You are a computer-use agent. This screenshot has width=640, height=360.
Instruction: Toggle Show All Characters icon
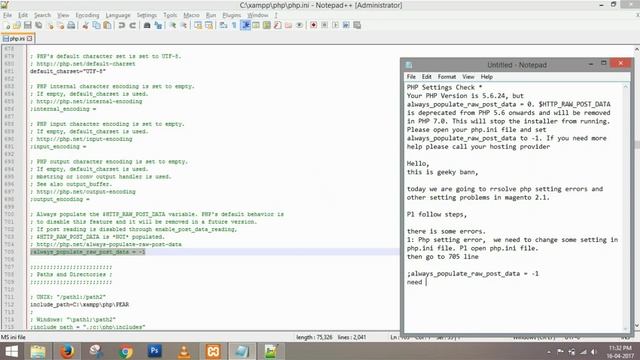pos(234,25)
